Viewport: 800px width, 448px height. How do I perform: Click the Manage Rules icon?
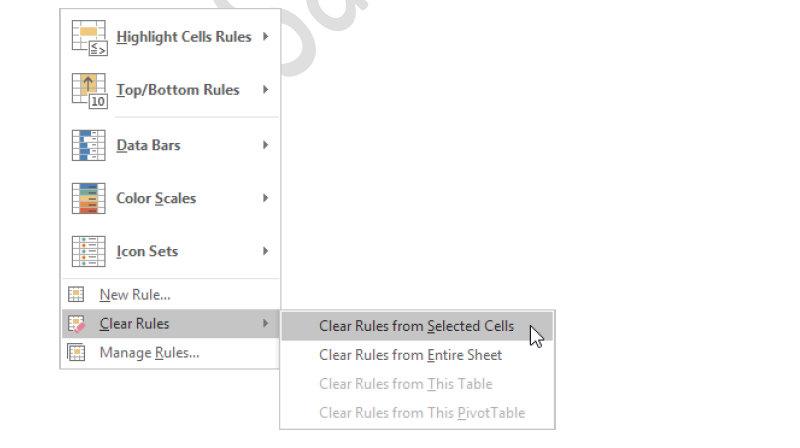tap(76, 353)
